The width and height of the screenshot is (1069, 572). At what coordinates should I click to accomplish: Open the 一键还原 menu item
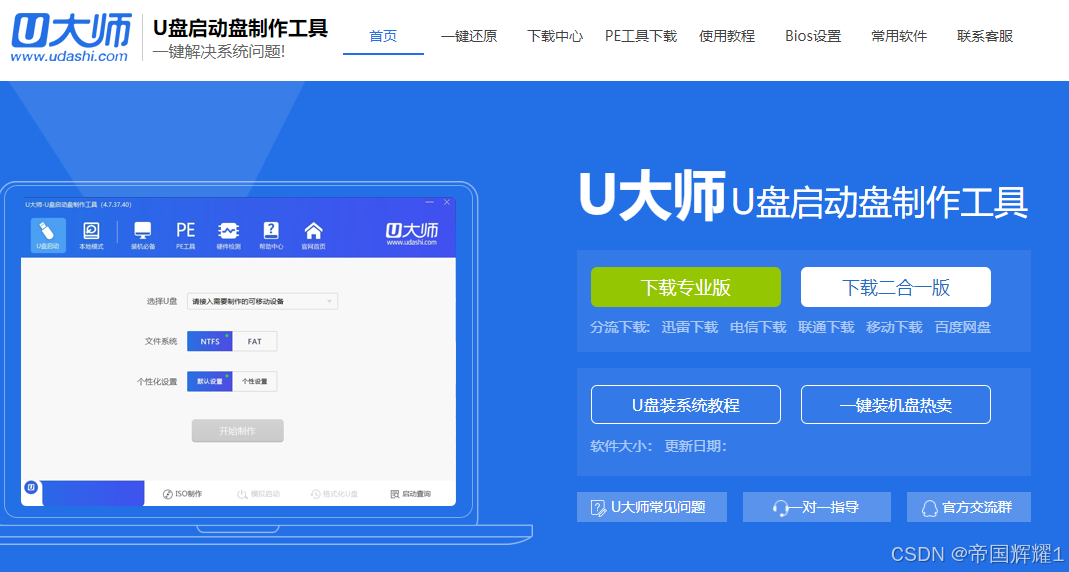469,36
